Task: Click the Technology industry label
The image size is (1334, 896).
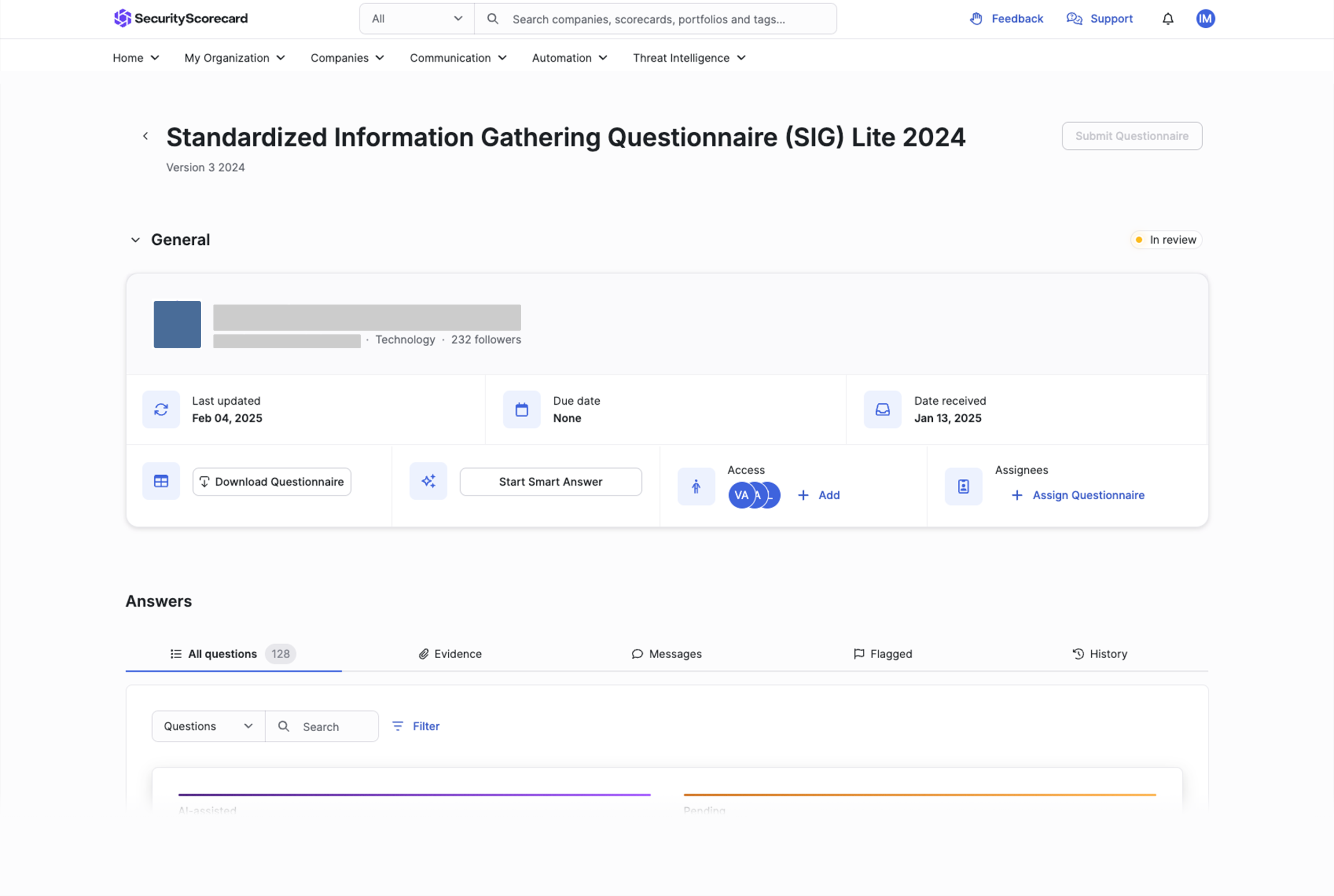Action: 405,339
